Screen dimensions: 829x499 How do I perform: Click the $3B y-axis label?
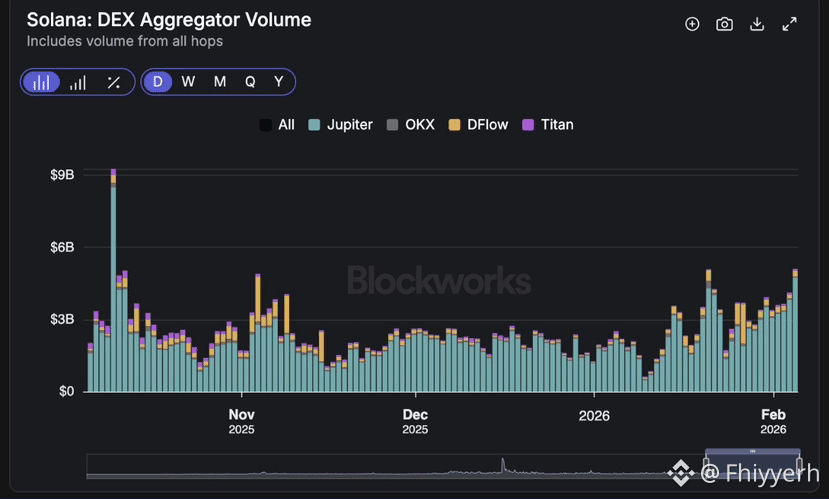coord(62,319)
